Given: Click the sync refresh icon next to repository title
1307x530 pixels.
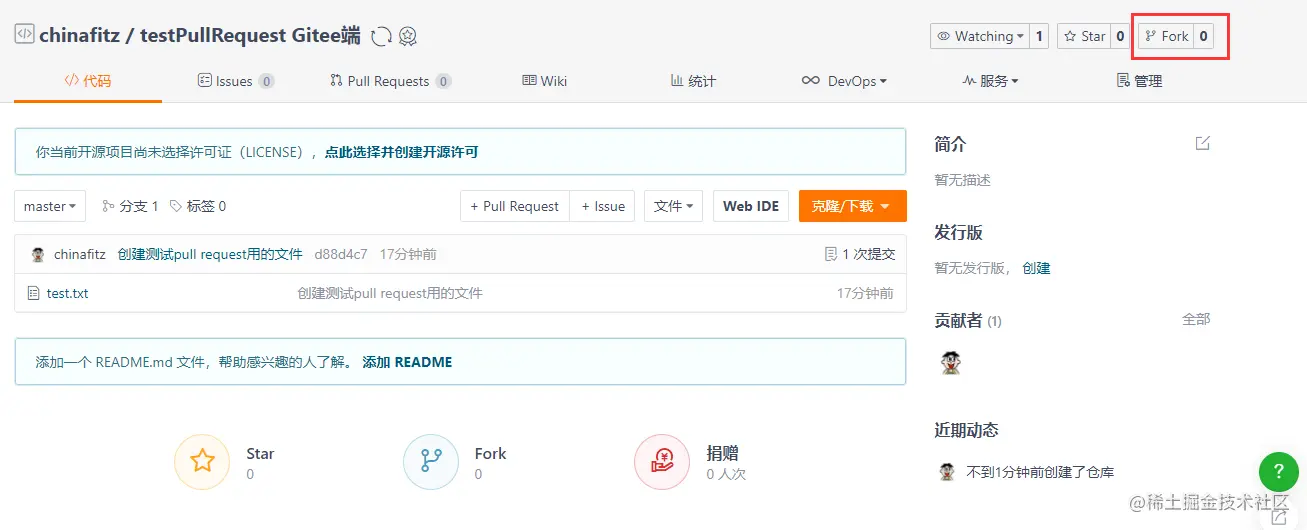Looking at the screenshot, I should pos(381,37).
